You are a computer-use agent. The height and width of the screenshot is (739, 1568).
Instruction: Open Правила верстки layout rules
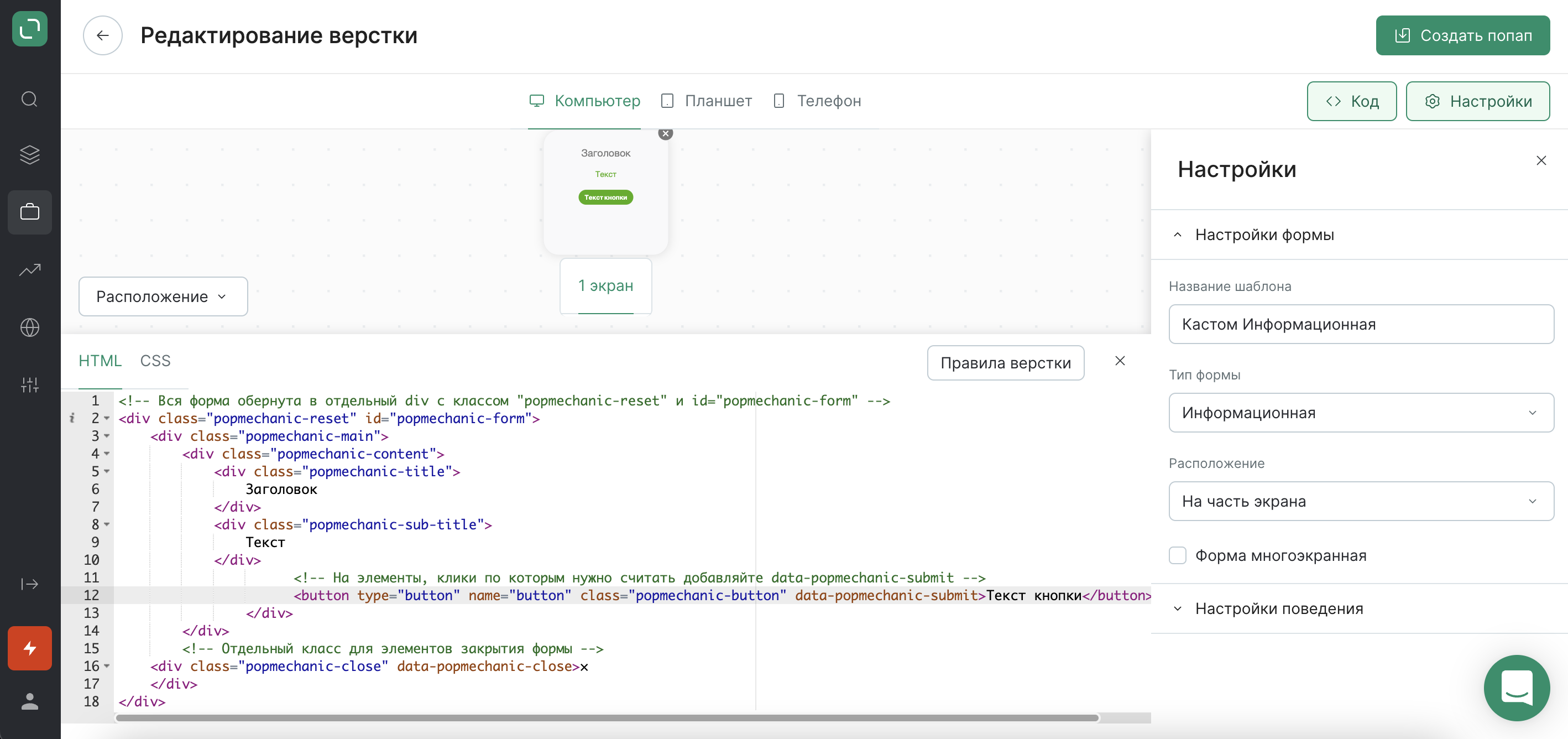coord(1005,363)
